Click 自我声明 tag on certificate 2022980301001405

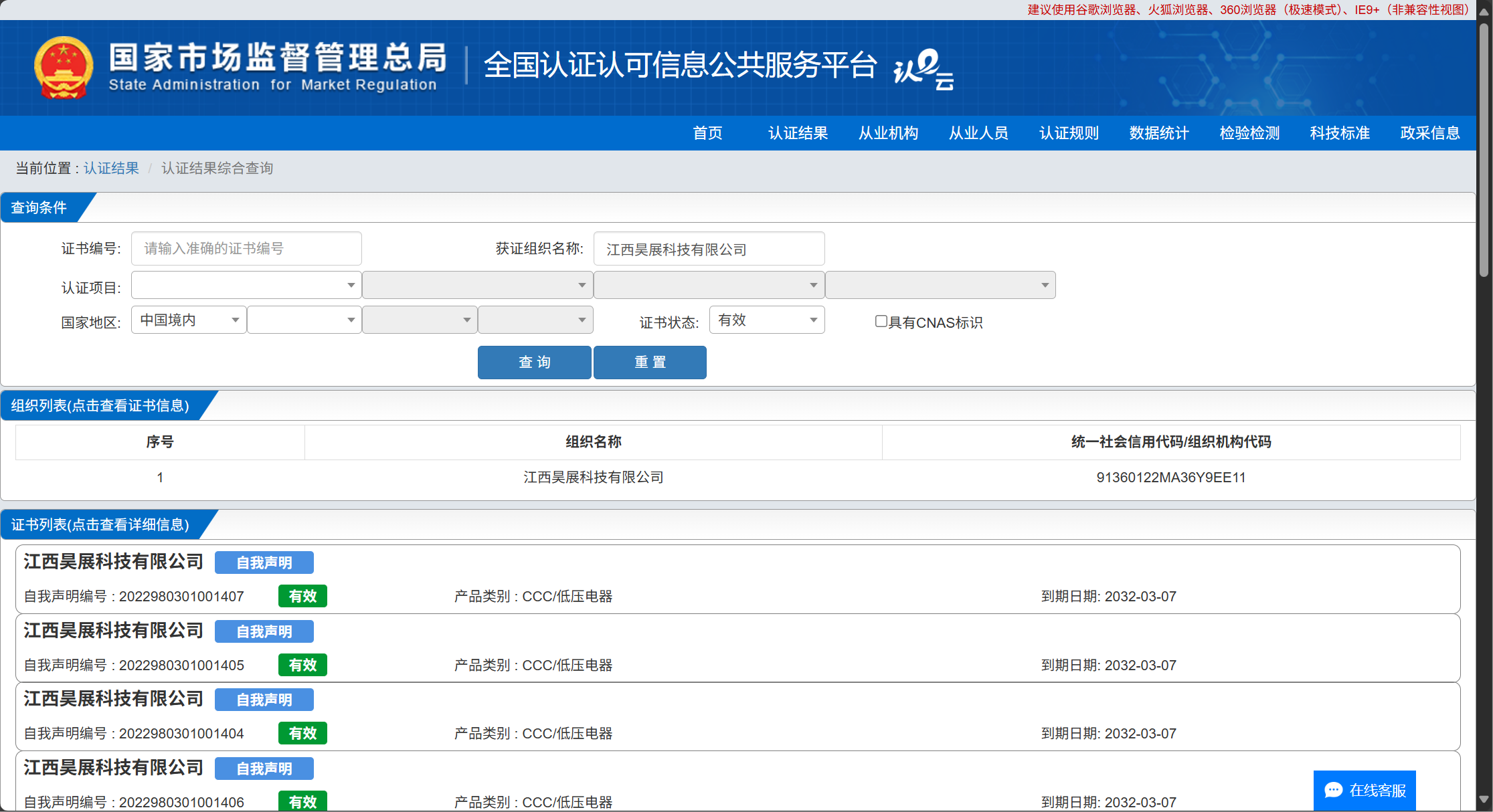pos(264,631)
